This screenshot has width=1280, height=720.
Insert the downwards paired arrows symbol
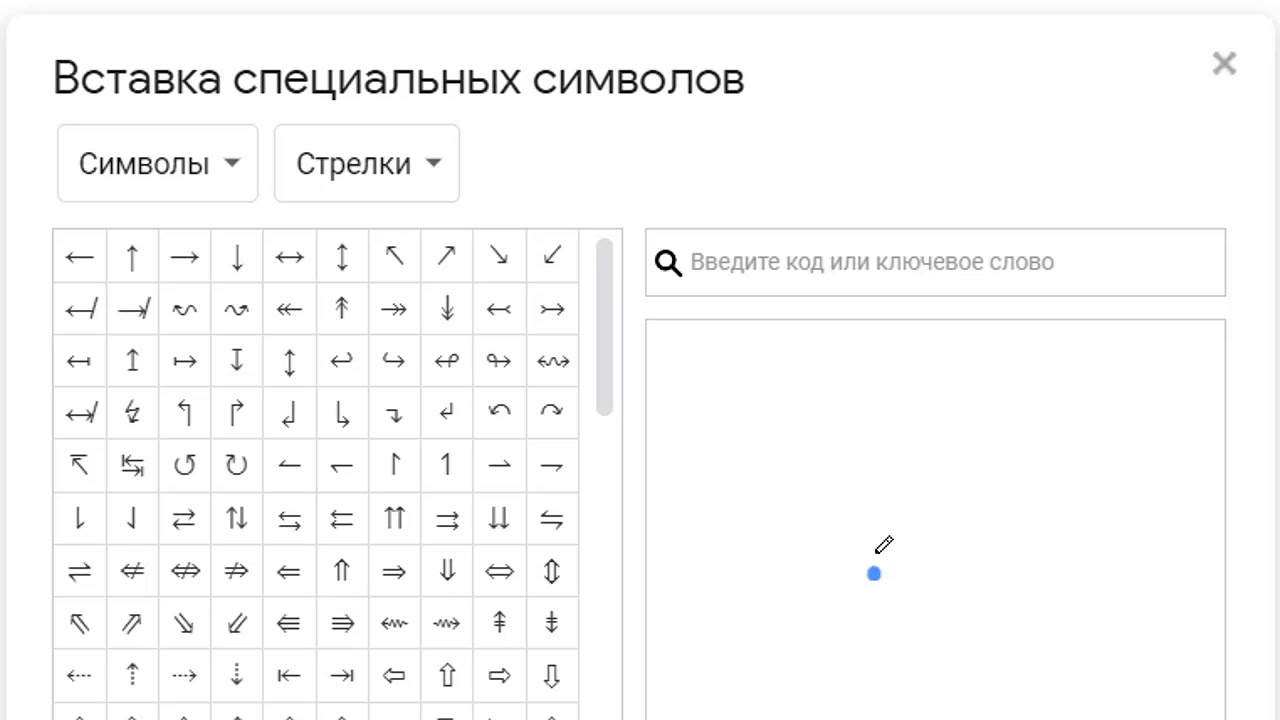499,518
